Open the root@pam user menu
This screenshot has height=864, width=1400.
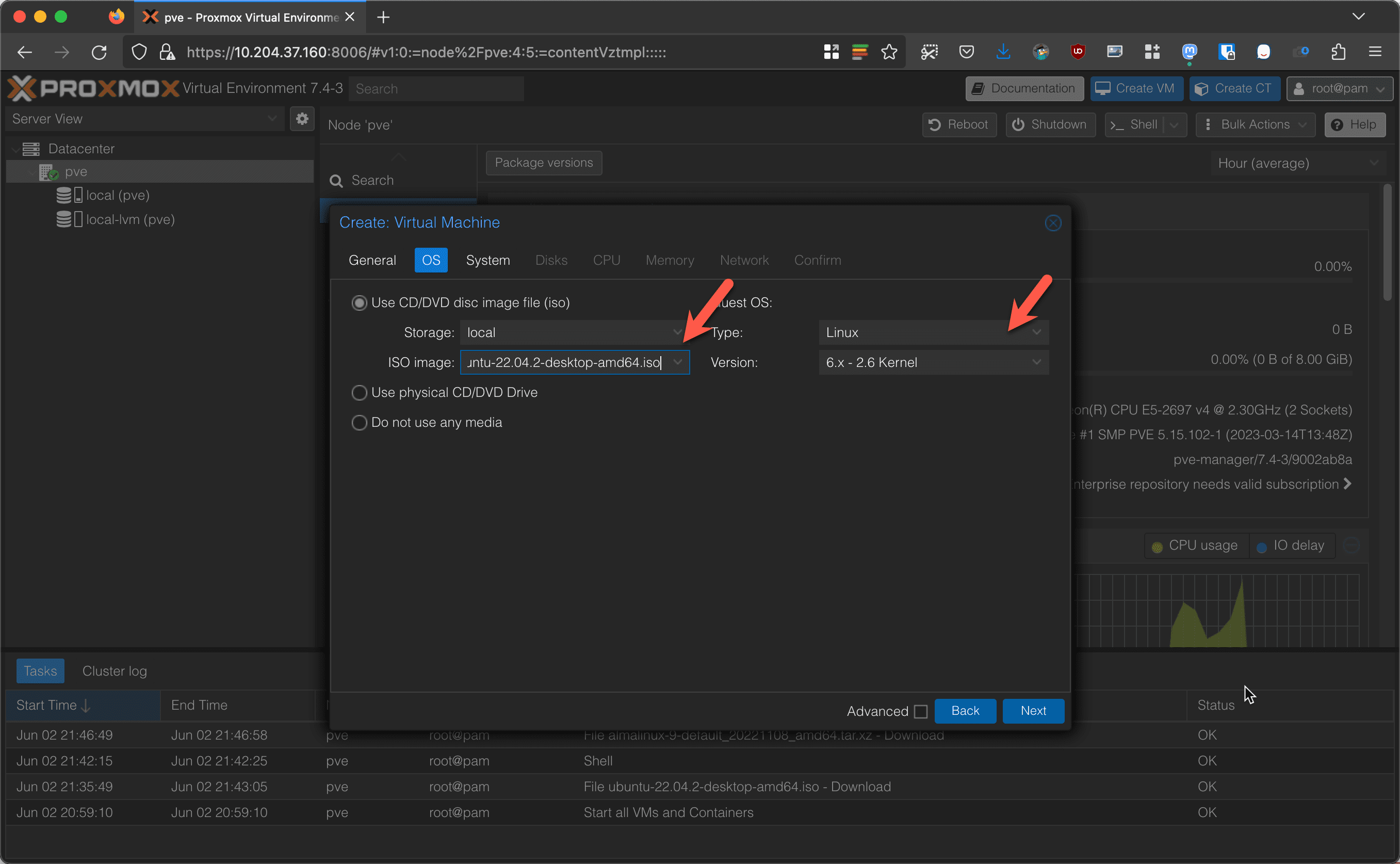click(x=1340, y=89)
